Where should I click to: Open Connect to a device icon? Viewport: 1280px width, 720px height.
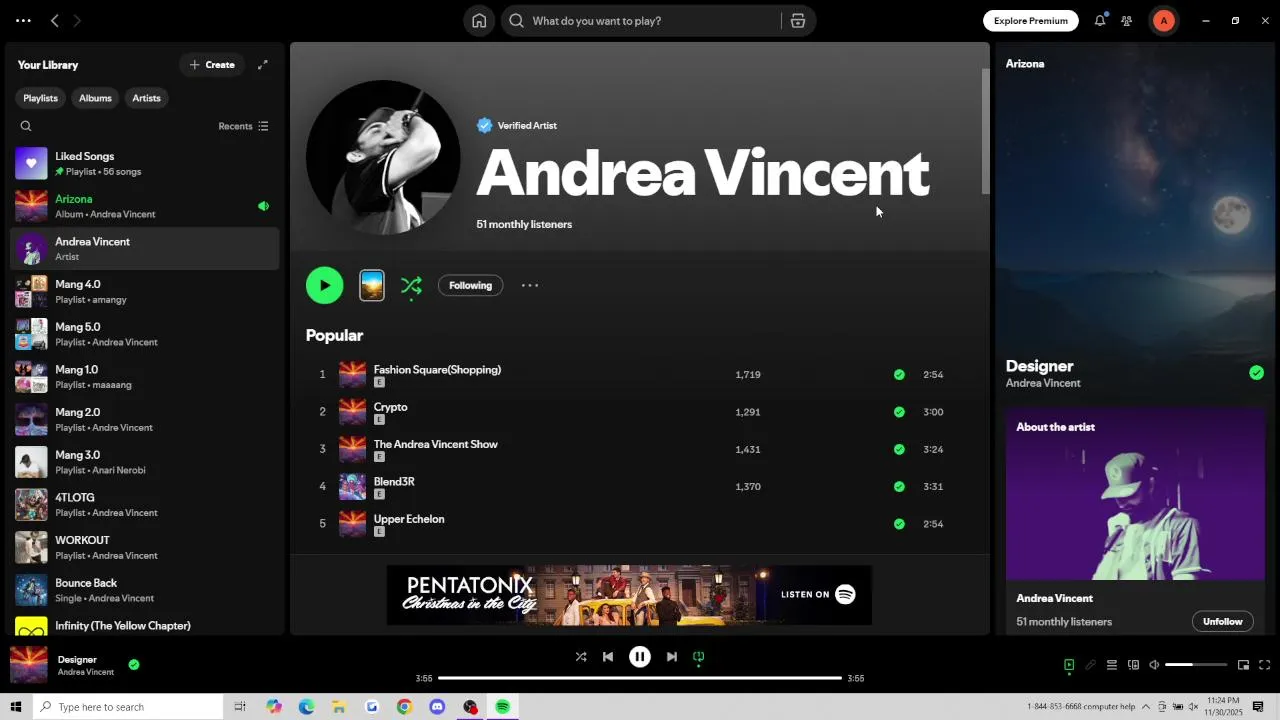coord(1133,665)
